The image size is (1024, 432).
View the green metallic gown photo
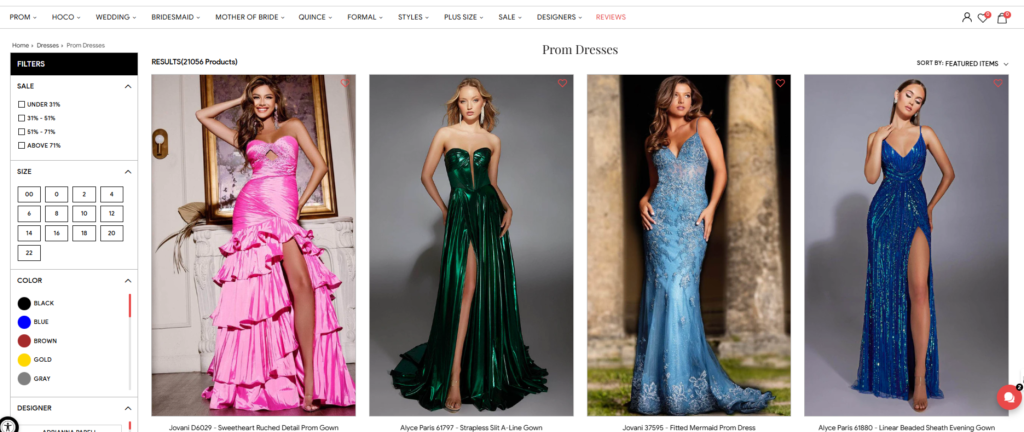tap(471, 245)
